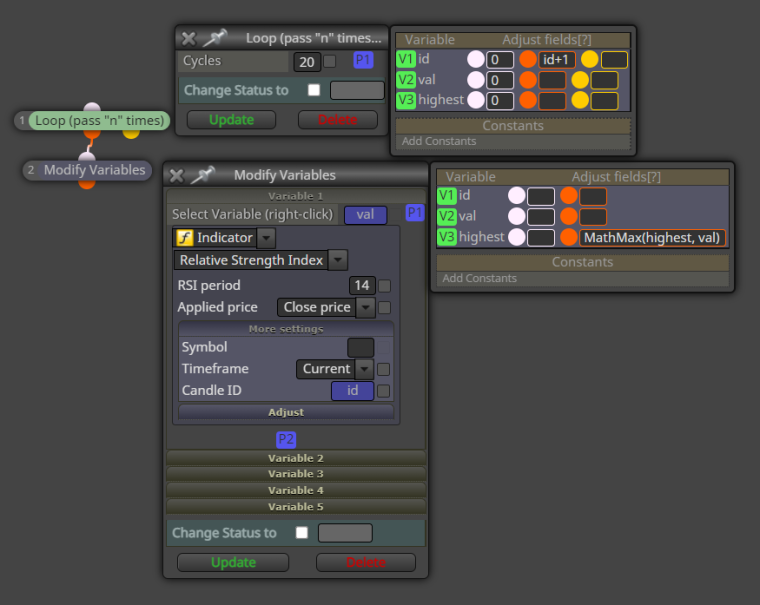Click the P2 badge below Adjust
This screenshot has width=760, height=605.
click(x=286, y=440)
